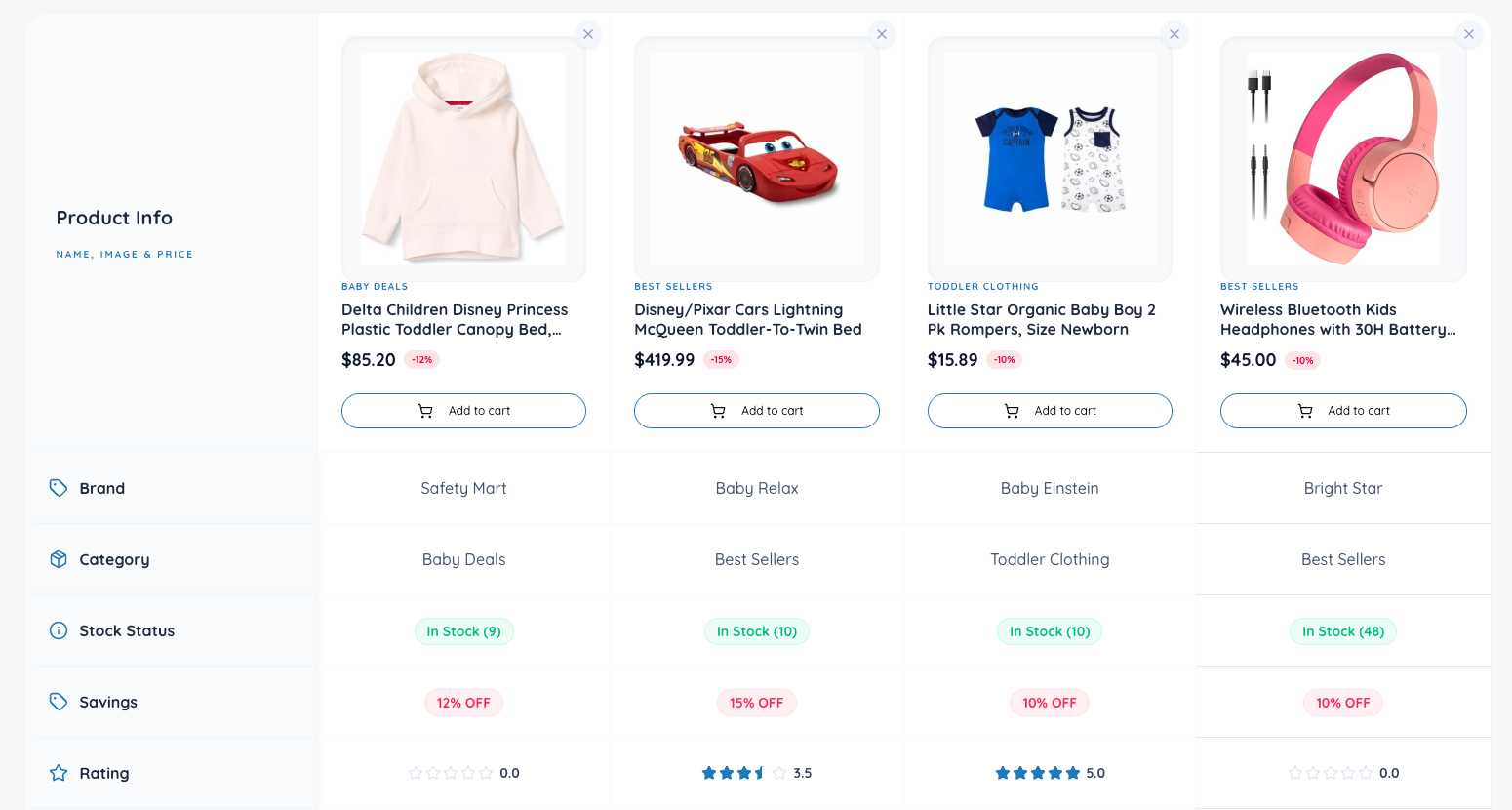Click cart icon on baby rompers card
Viewport: 1512px width, 810px height.
[1011, 410]
